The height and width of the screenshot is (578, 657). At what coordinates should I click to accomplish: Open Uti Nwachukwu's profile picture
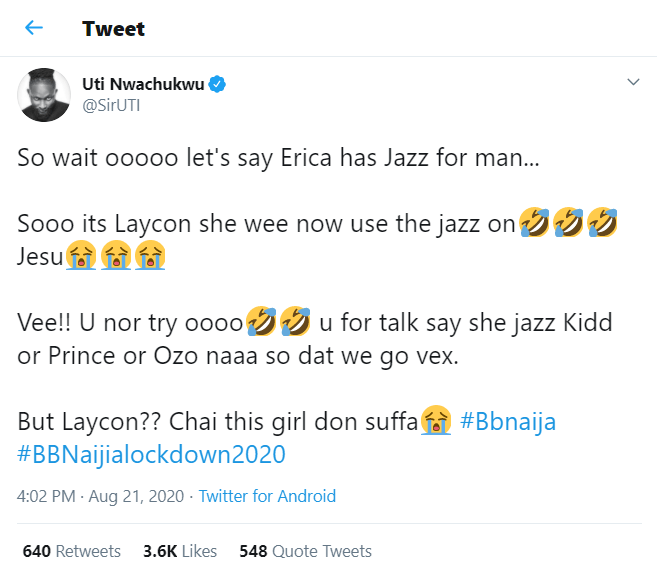41,95
